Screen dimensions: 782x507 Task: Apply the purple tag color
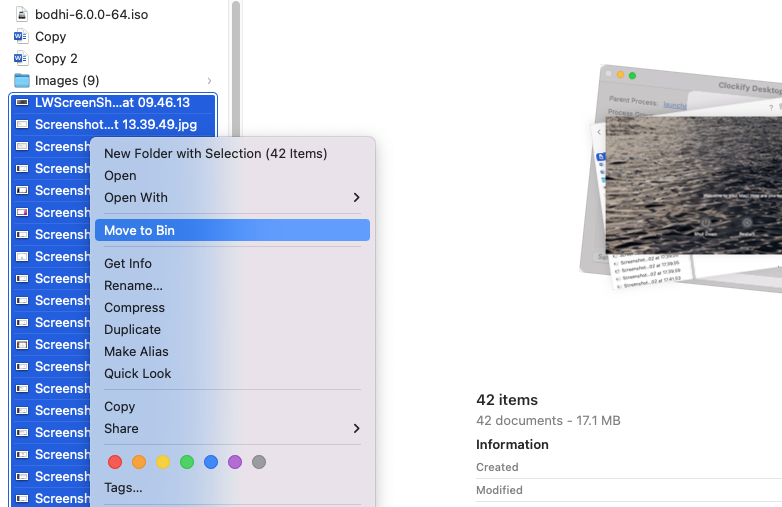click(x=234, y=462)
